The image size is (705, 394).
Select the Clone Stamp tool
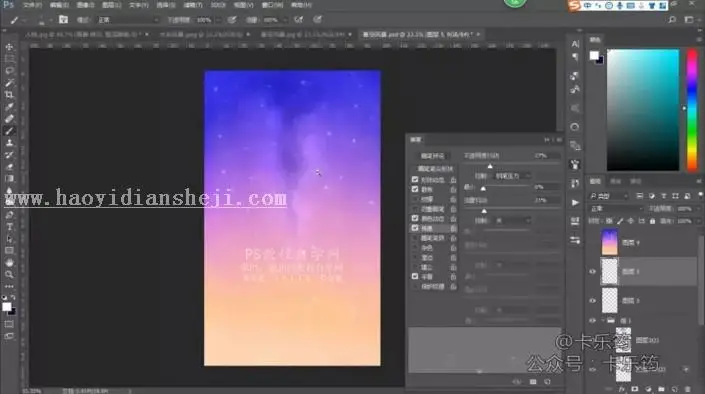pos(9,143)
